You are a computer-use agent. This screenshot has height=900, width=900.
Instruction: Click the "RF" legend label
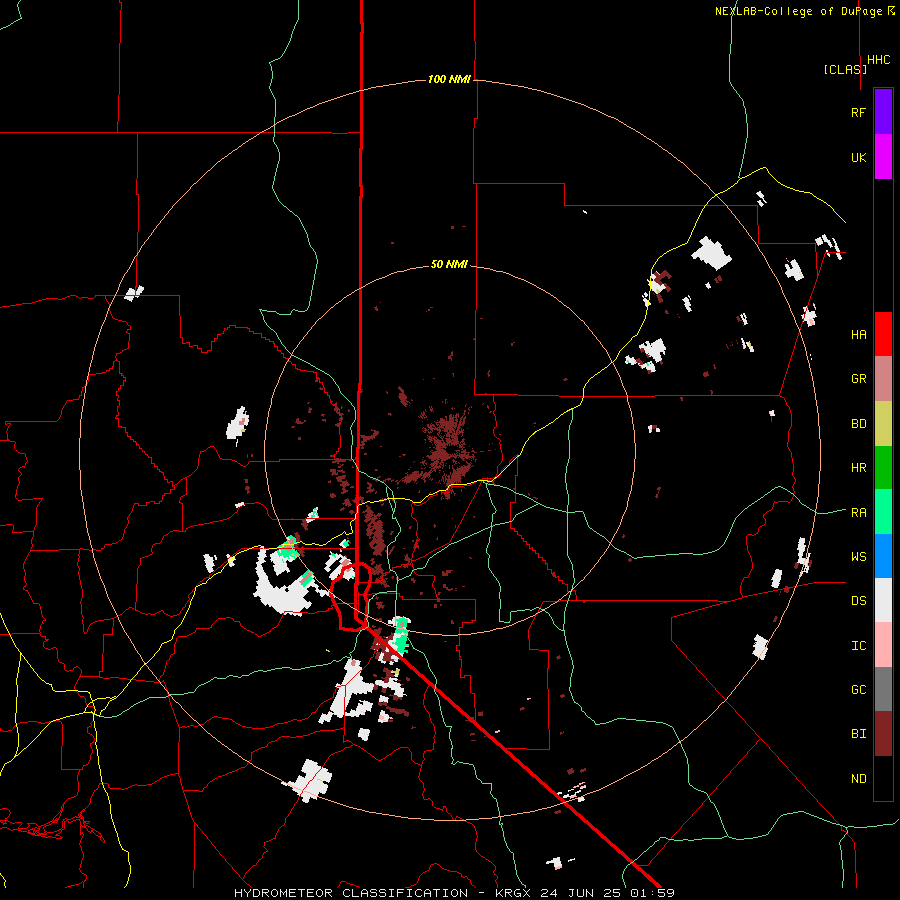point(858,112)
